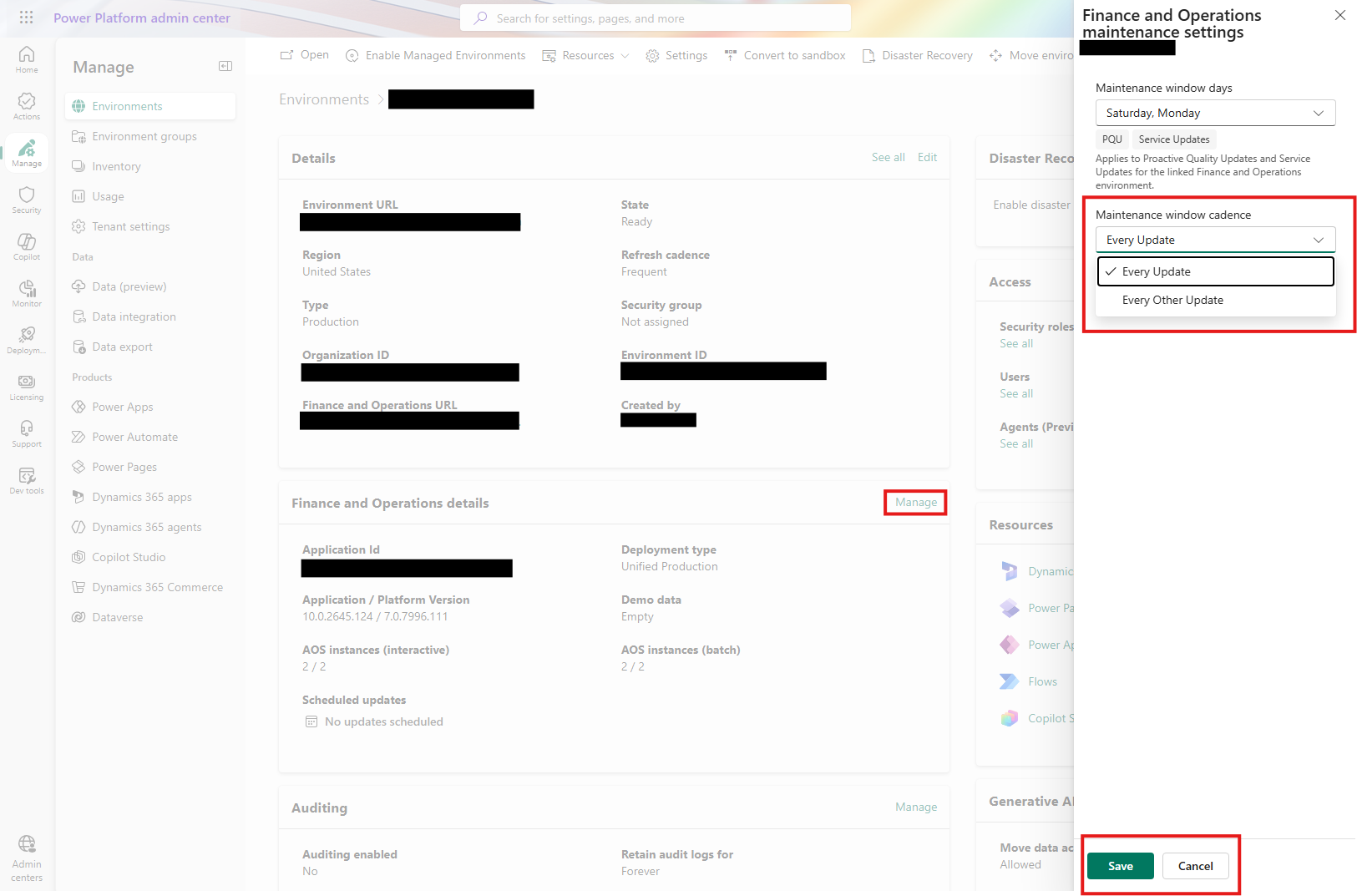Click Convert to sandbox command
The height and width of the screenshot is (896, 1357).
pyautogui.click(x=785, y=55)
